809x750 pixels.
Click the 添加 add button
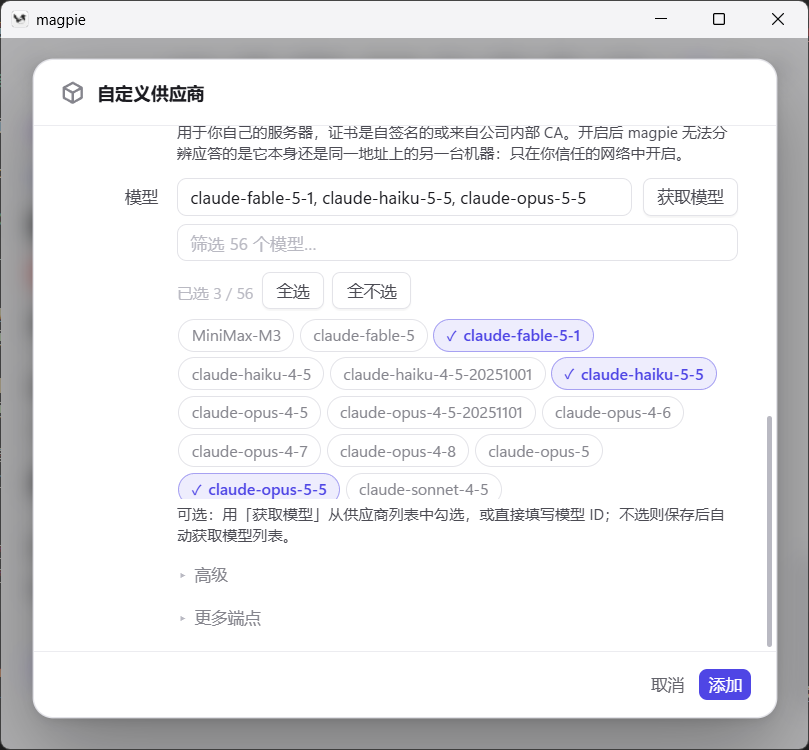pos(725,685)
